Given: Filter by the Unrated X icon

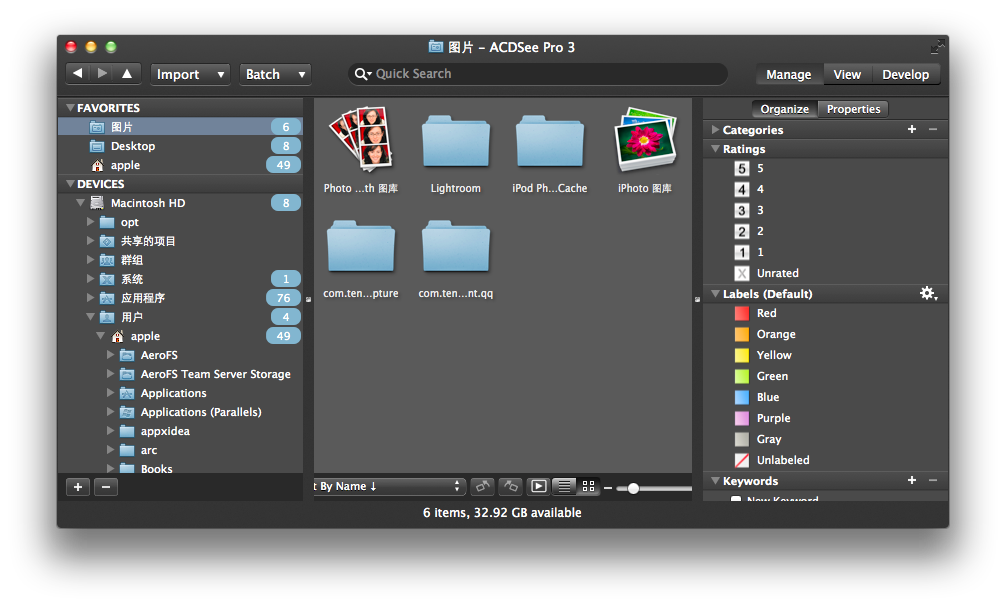Looking at the screenshot, I should tap(742, 273).
